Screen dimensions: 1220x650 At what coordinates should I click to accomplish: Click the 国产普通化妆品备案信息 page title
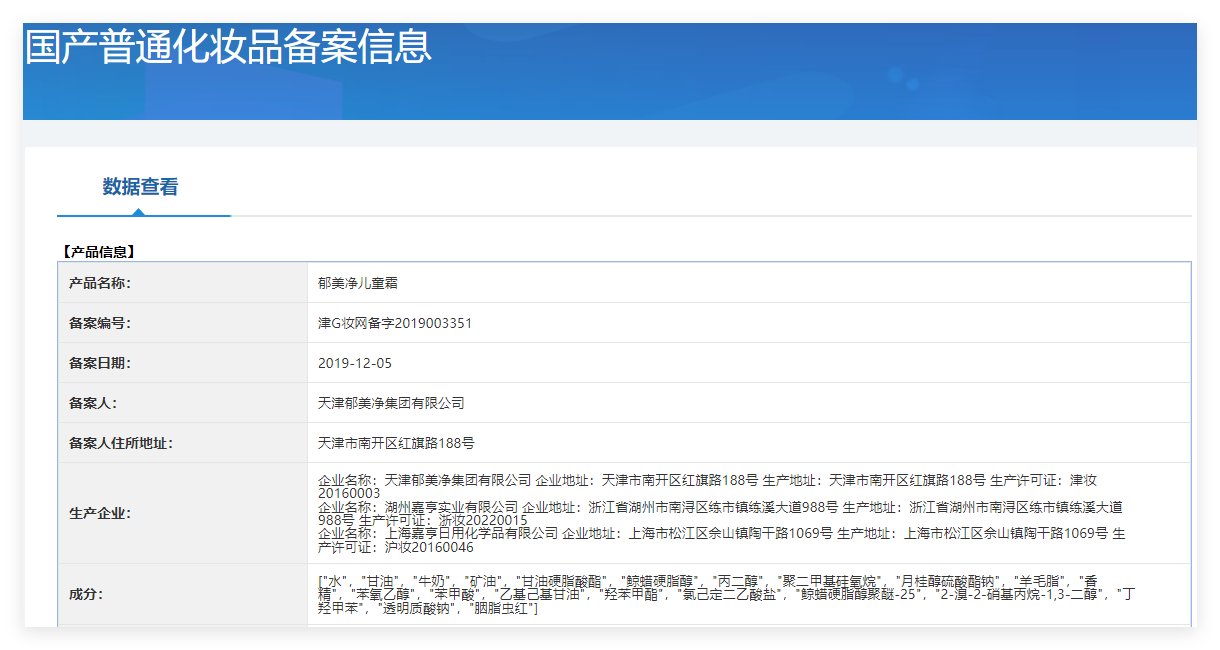[x=228, y=47]
